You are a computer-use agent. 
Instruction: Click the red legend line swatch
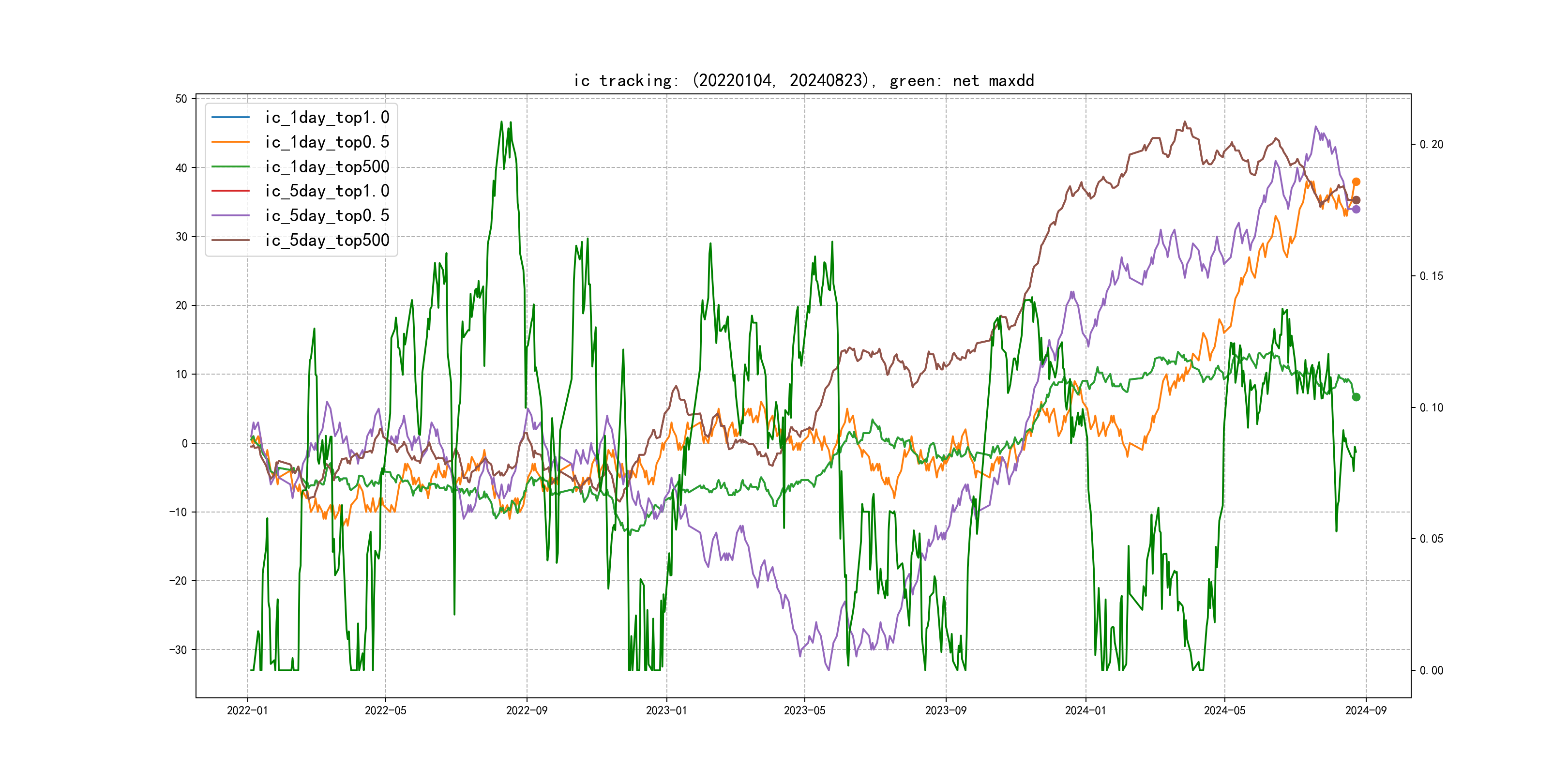coord(230,191)
